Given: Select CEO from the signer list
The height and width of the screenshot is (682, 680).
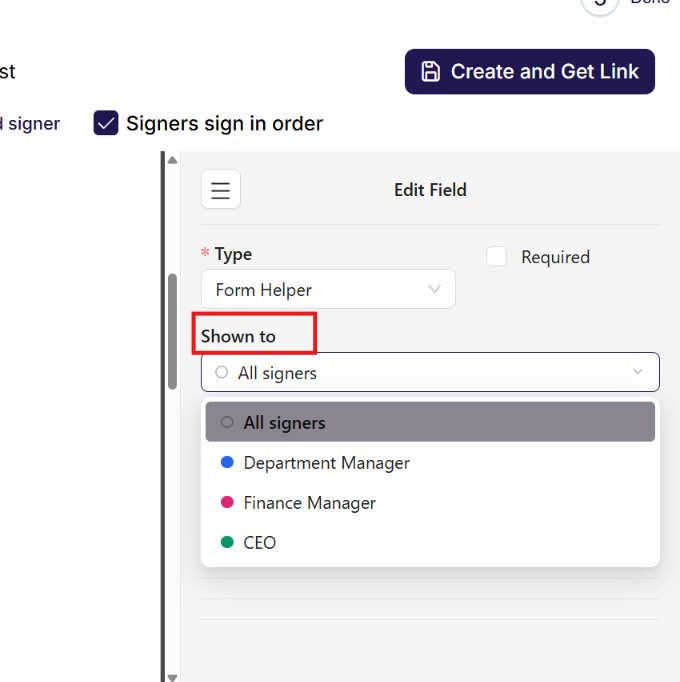Looking at the screenshot, I should 430,542.
